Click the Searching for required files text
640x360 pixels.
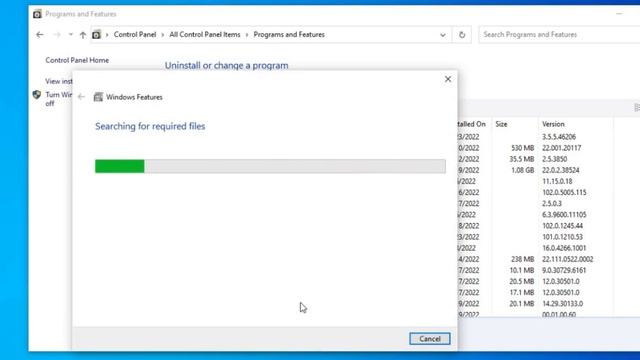click(x=150, y=126)
